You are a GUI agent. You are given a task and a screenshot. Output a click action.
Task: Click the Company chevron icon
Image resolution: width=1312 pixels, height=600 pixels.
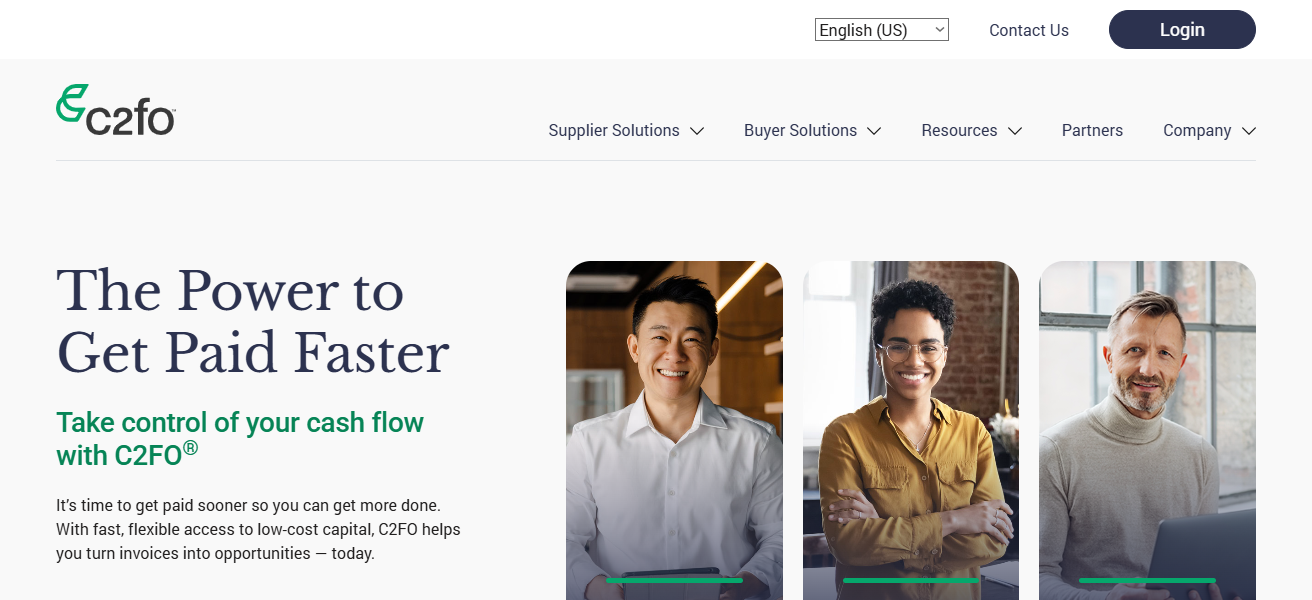1248,131
